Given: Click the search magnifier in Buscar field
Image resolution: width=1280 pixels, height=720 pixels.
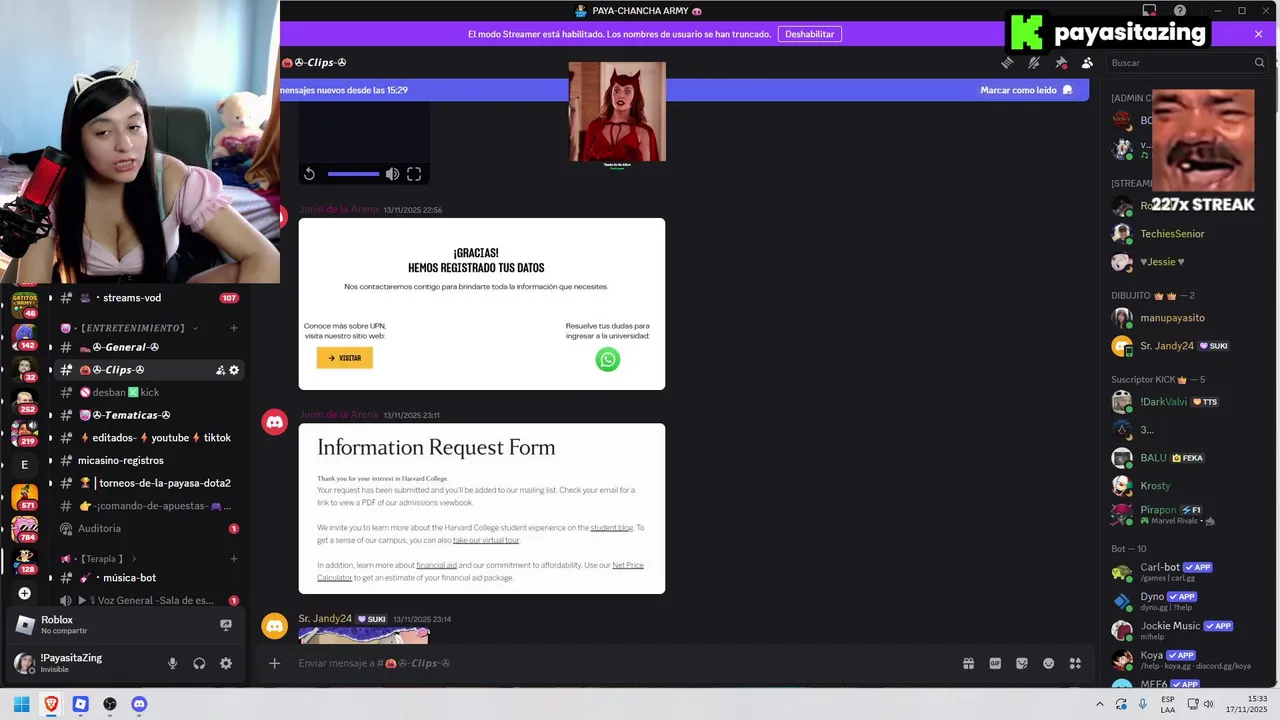Looking at the screenshot, I should click(1259, 62).
